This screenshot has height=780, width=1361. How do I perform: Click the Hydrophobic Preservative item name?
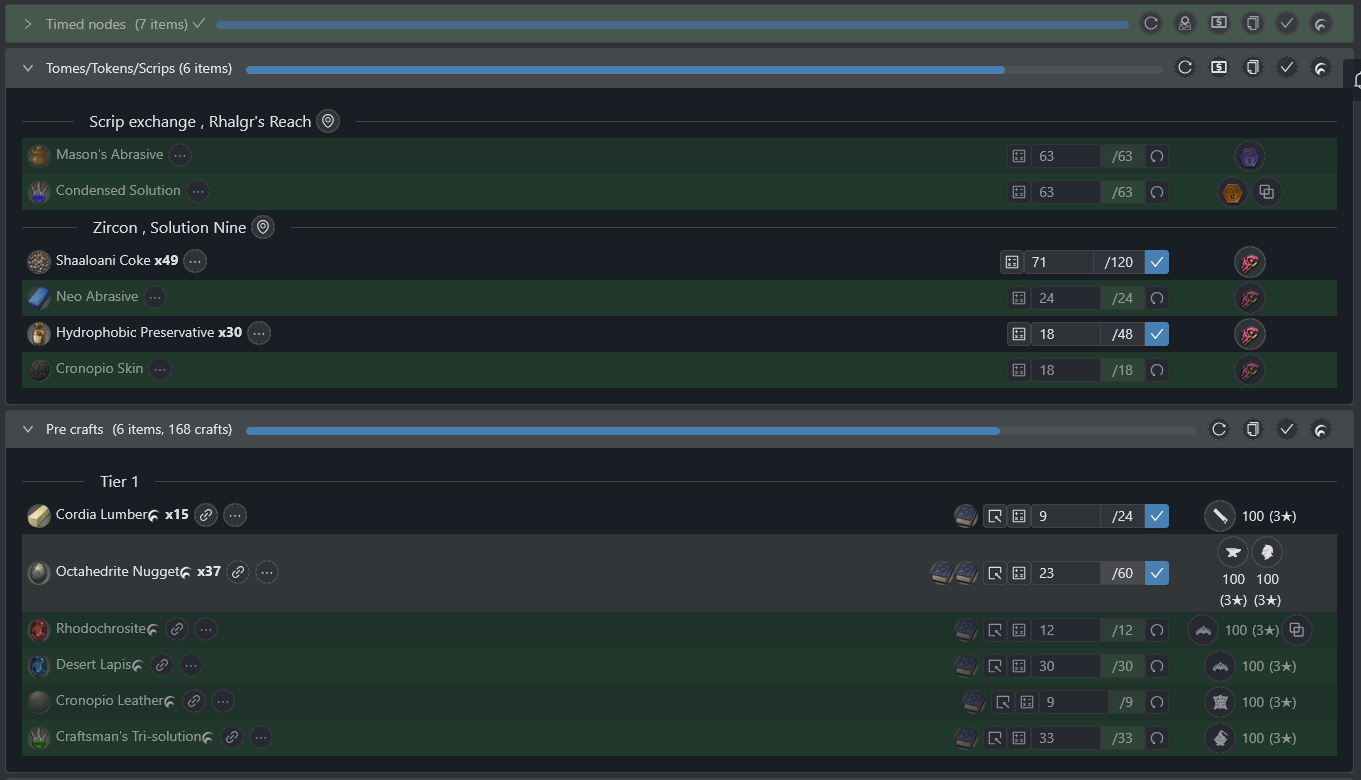pos(135,333)
